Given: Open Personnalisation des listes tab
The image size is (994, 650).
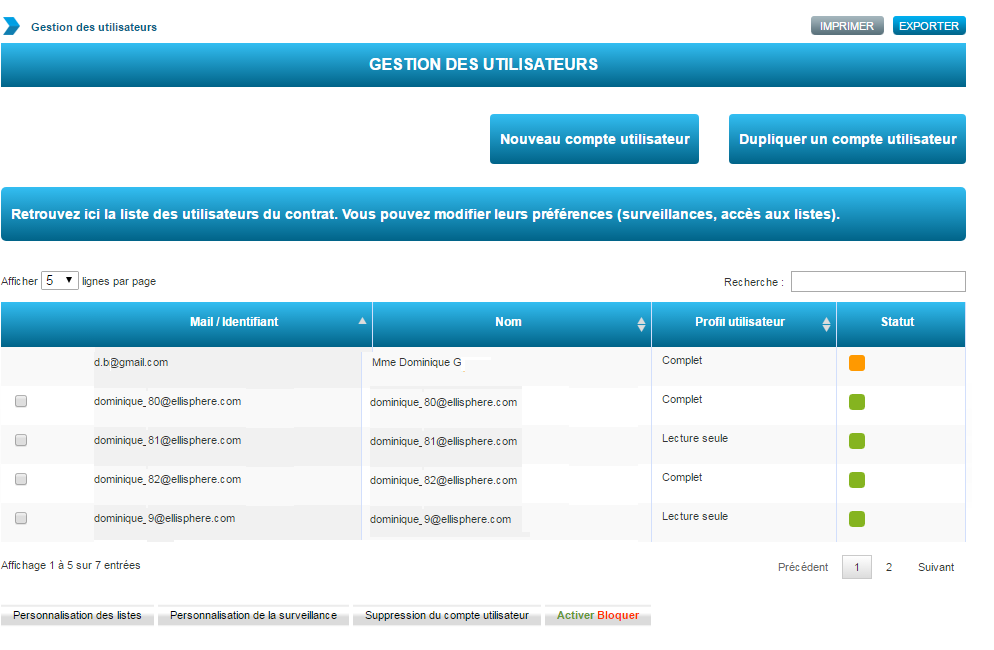Looking at the screenshot, I should pos(77,616).
